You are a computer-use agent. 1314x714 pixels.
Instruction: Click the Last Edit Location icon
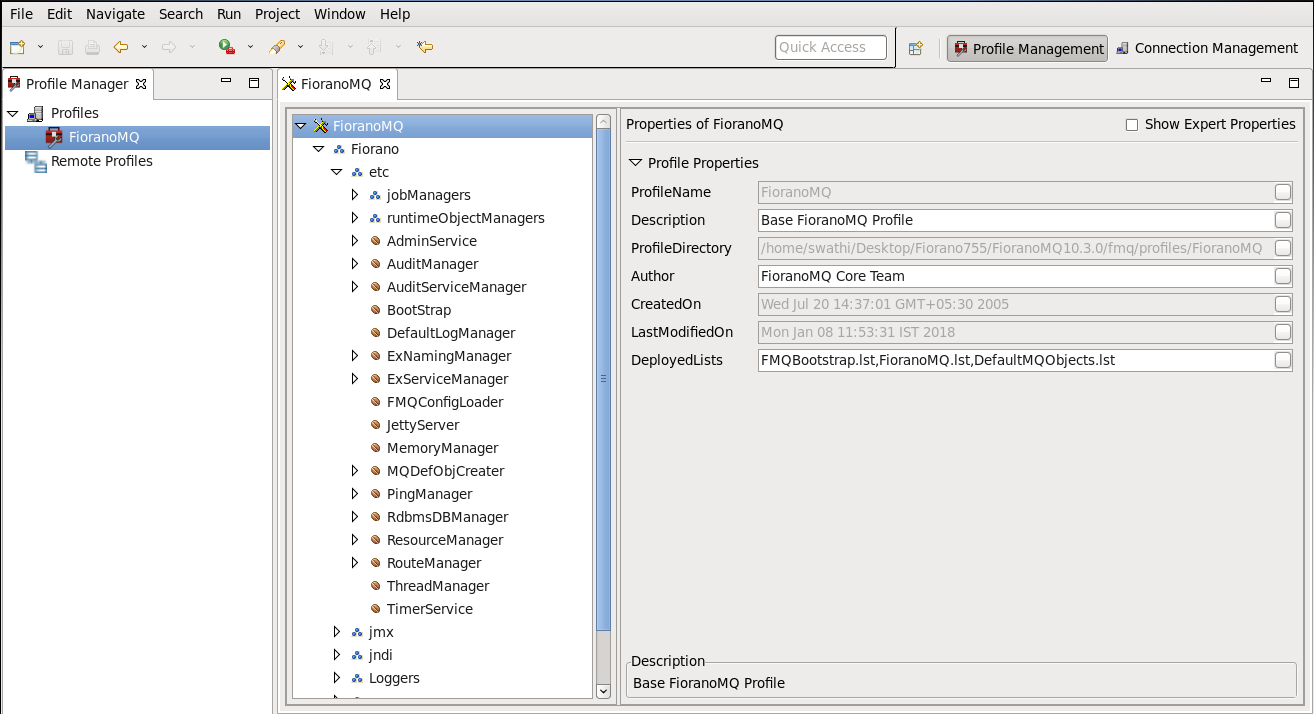tap(425, 47)
